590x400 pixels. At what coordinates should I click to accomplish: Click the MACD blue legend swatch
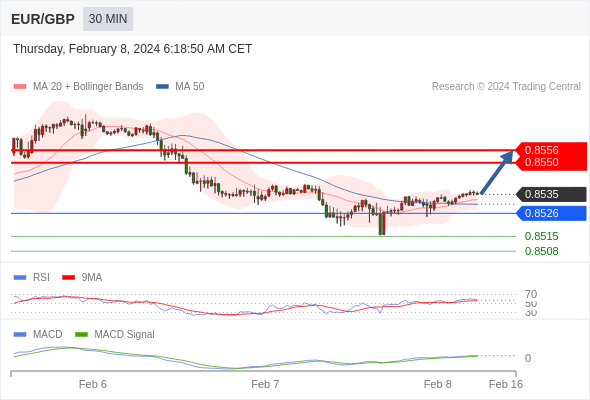(20, 335)
